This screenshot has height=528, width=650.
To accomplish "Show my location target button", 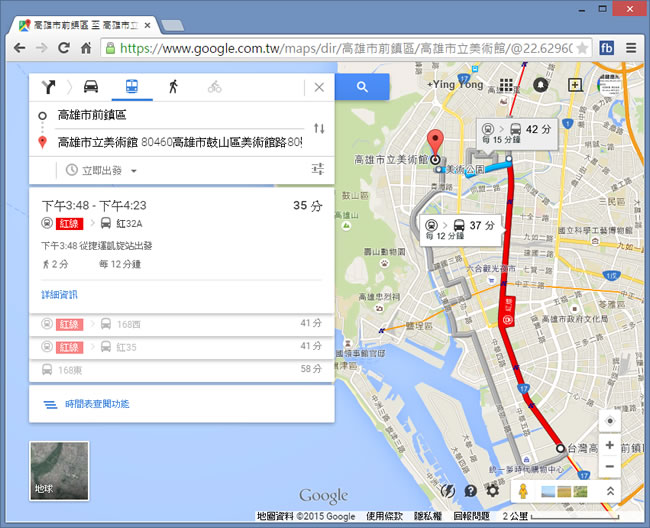I will pos(610,421).
